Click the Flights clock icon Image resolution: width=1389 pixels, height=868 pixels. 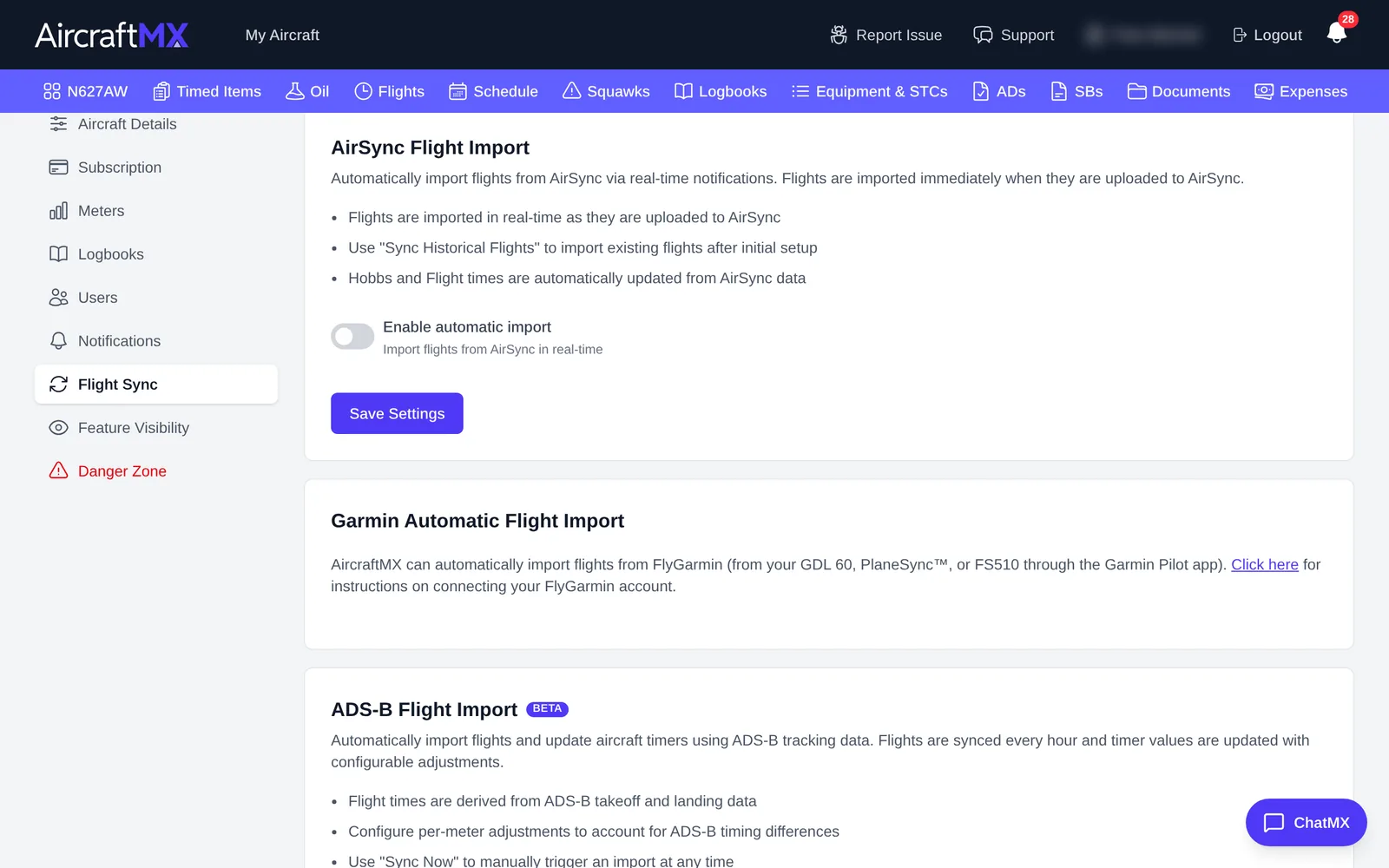[363, 91]
